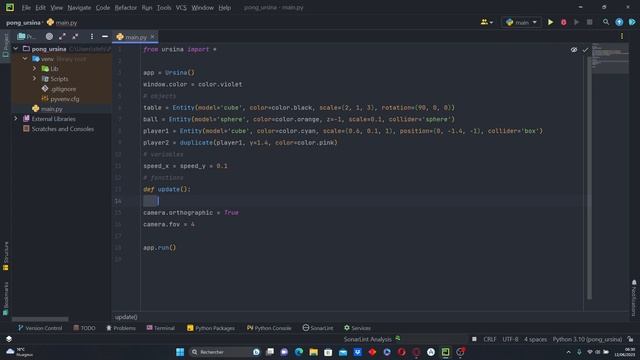Open the Windows Start menu
Viewport: 640px width, 360px height.
click(180, 352)
